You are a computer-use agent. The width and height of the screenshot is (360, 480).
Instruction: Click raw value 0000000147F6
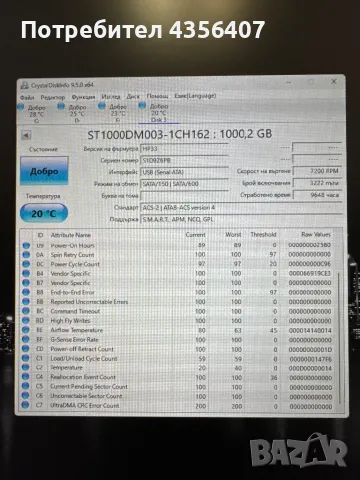tap(310, 359)
